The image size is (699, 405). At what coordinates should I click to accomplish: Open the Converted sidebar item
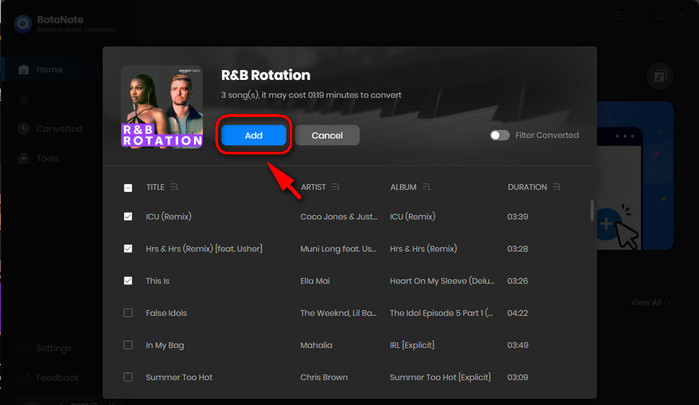click(x=49, y=129)
